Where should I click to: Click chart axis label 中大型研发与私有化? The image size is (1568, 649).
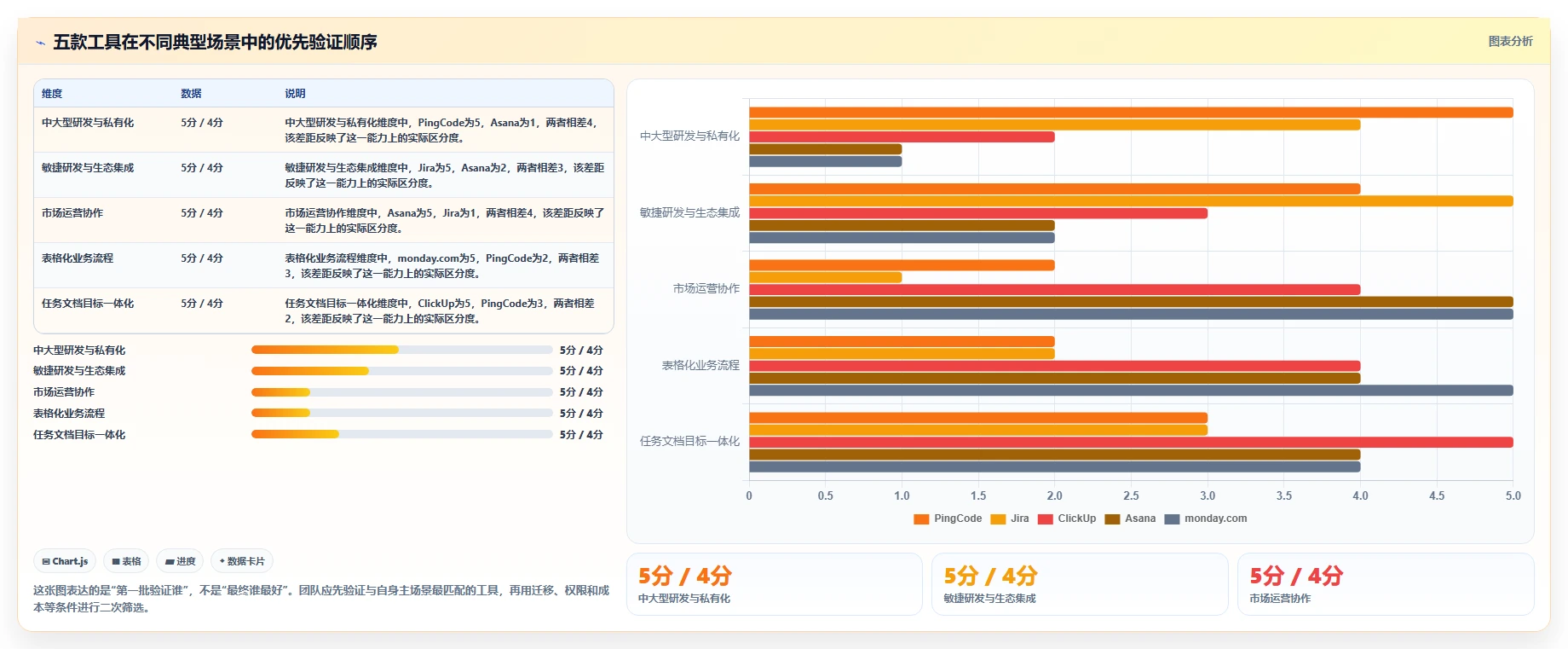click(689, 136)
